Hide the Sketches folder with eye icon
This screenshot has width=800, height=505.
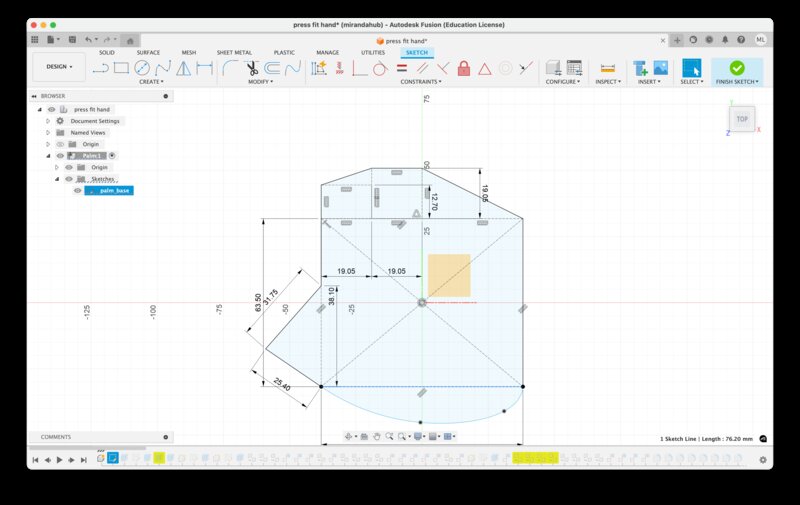click(69, 179)
